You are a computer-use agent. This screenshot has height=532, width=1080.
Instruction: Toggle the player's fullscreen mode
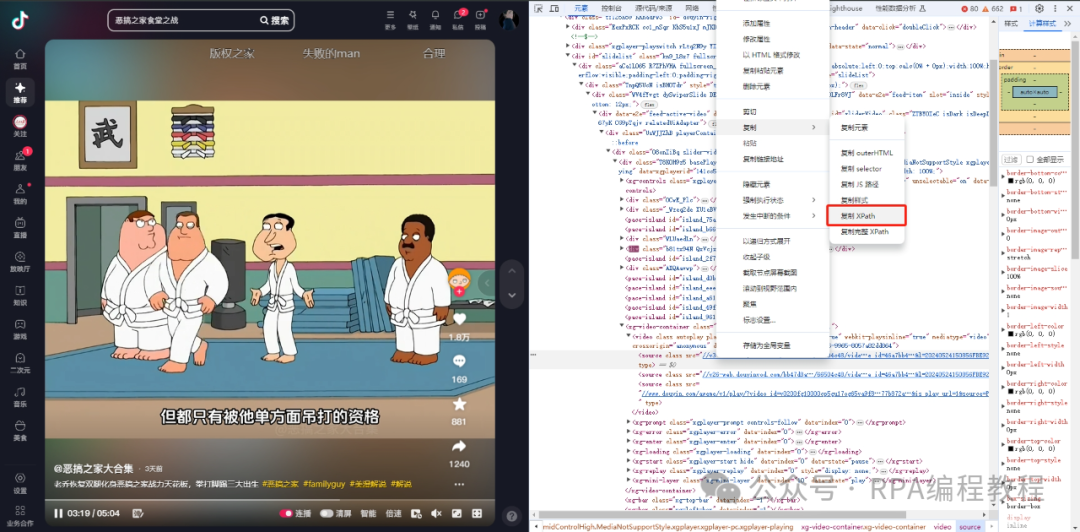(477, 513)
